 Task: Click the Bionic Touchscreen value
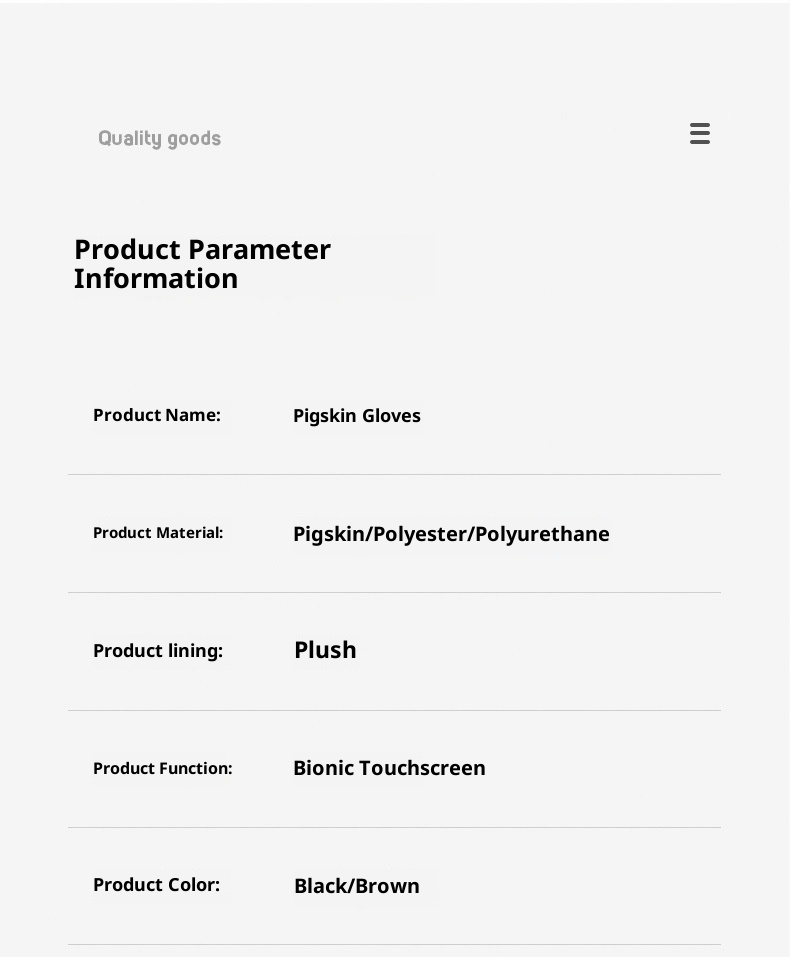[389, 768]
